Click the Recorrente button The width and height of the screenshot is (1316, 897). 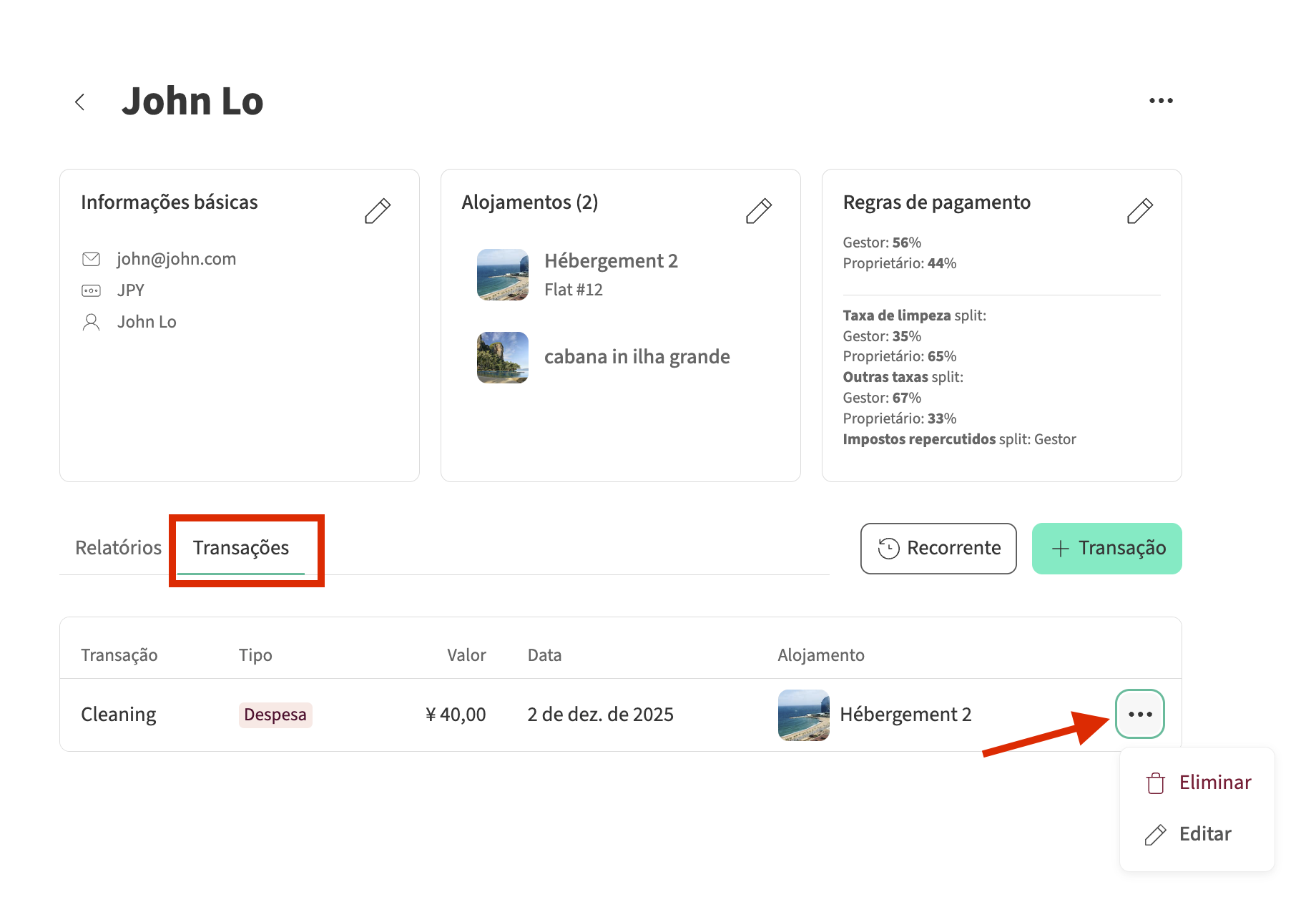point(938,549)
